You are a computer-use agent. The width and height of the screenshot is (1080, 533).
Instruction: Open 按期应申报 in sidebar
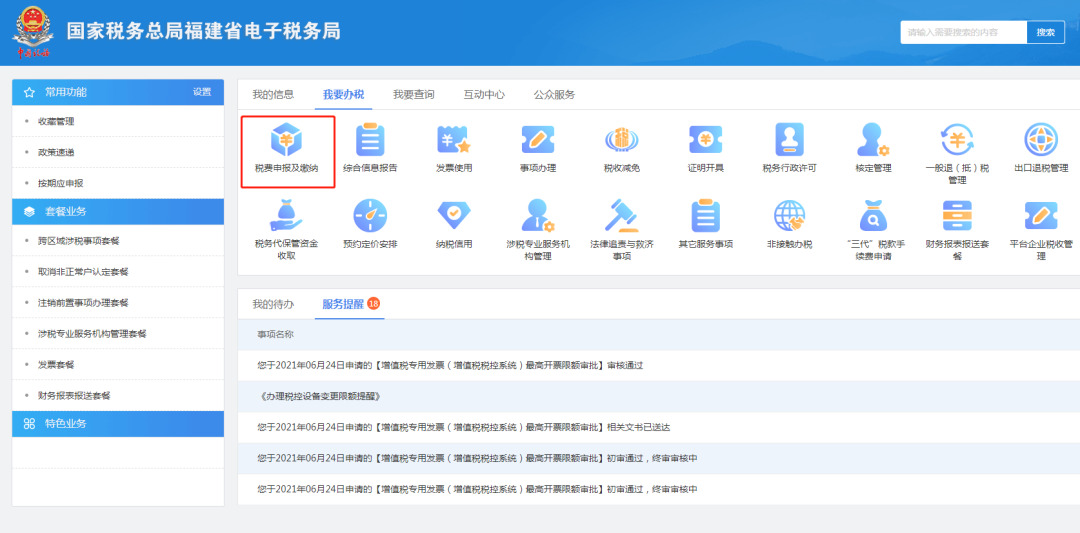coord(61,183)
